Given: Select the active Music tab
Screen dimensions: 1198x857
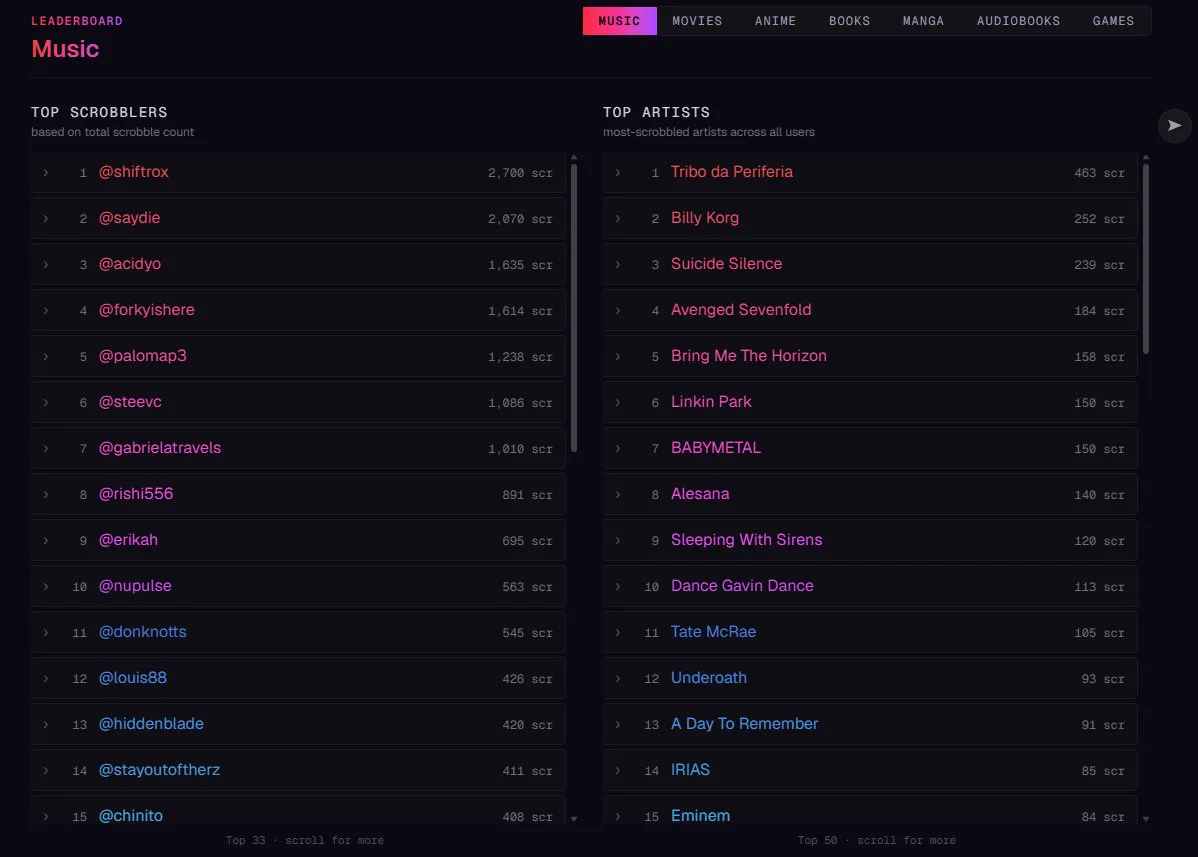Looking at the screenshot, I should tap(620, 21).
